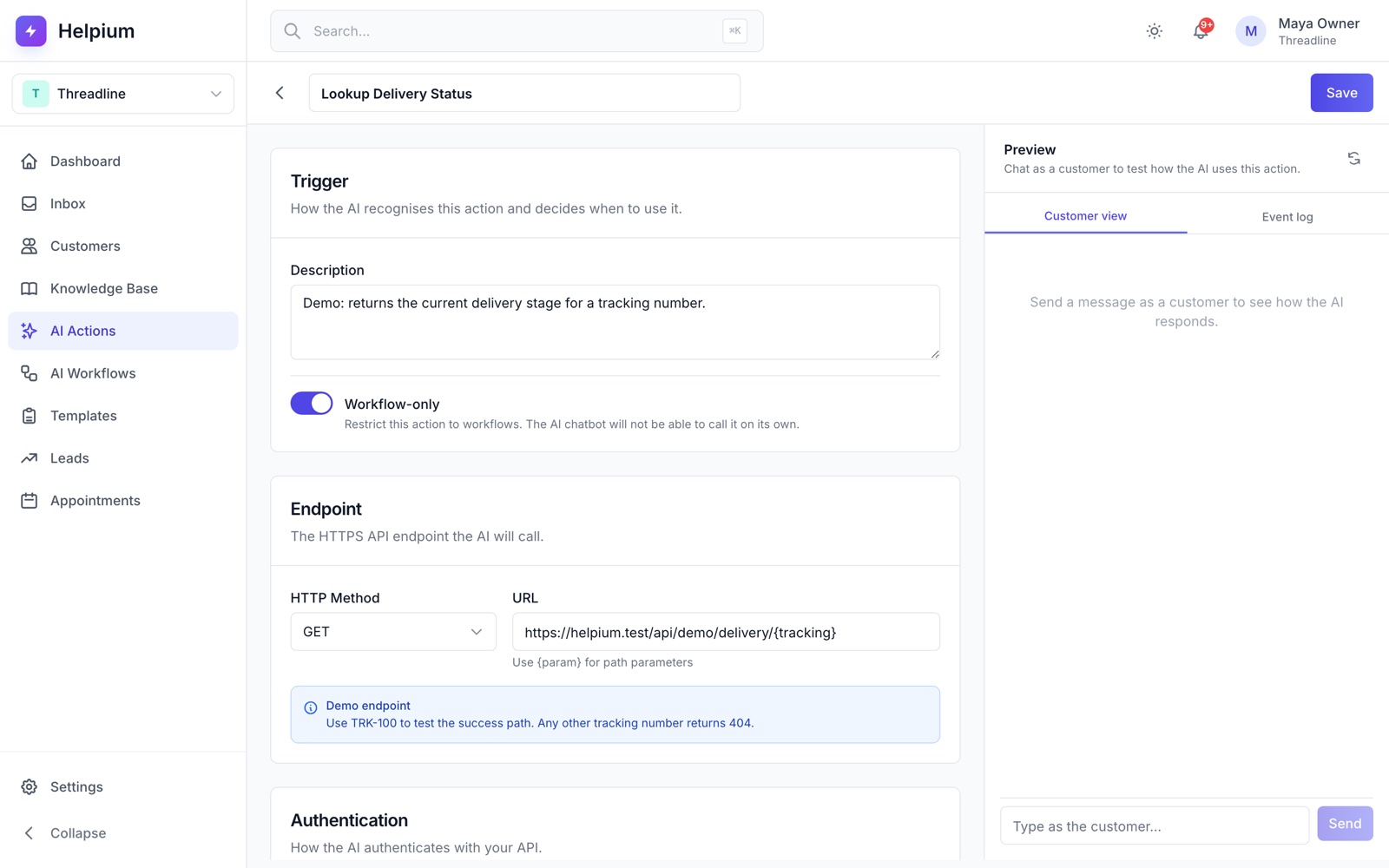The width and height of the screenshot is (1389, 868).
Task: Navigate to AI Workflows
Action: pyautogui.click(x=123, y=373)
